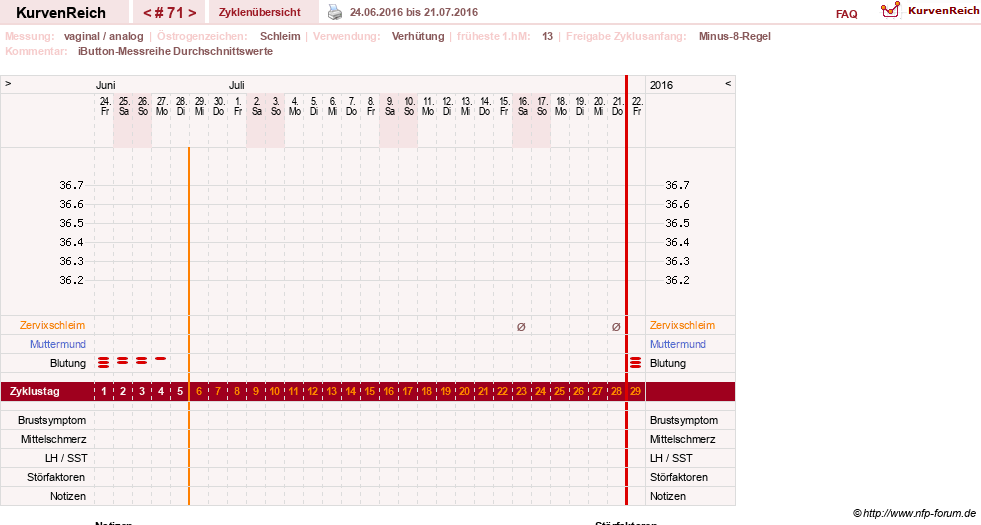Click the Juni month label

tap(105, 85)
